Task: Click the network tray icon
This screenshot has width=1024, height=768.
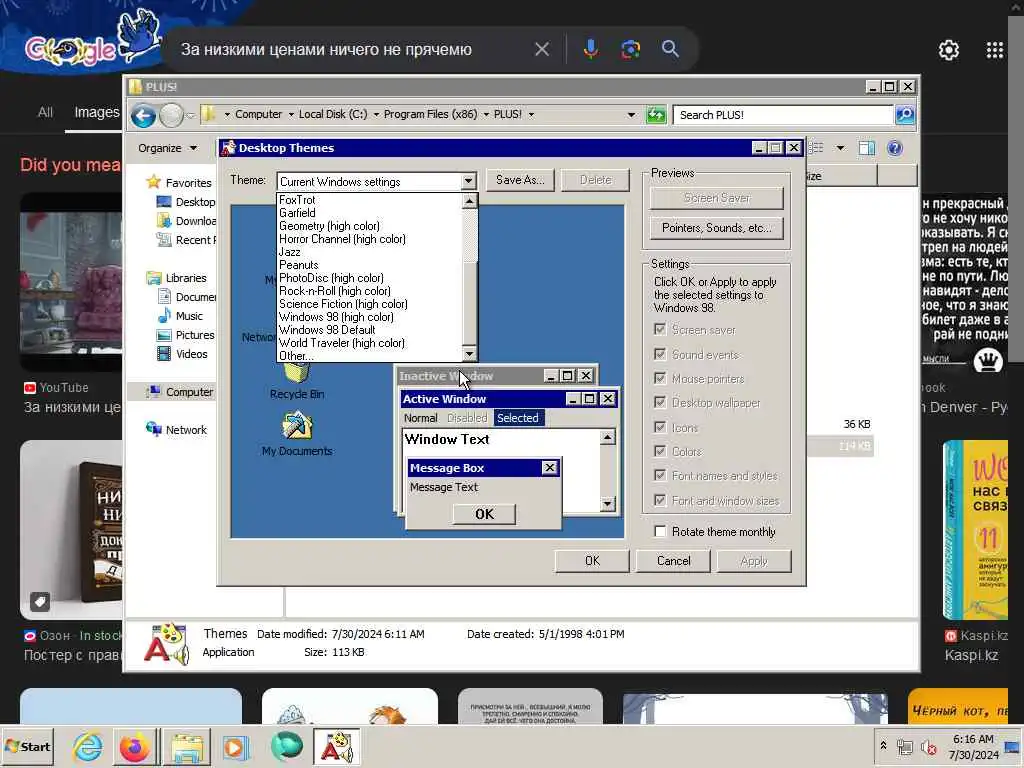Action: click(x=904, y=746)
